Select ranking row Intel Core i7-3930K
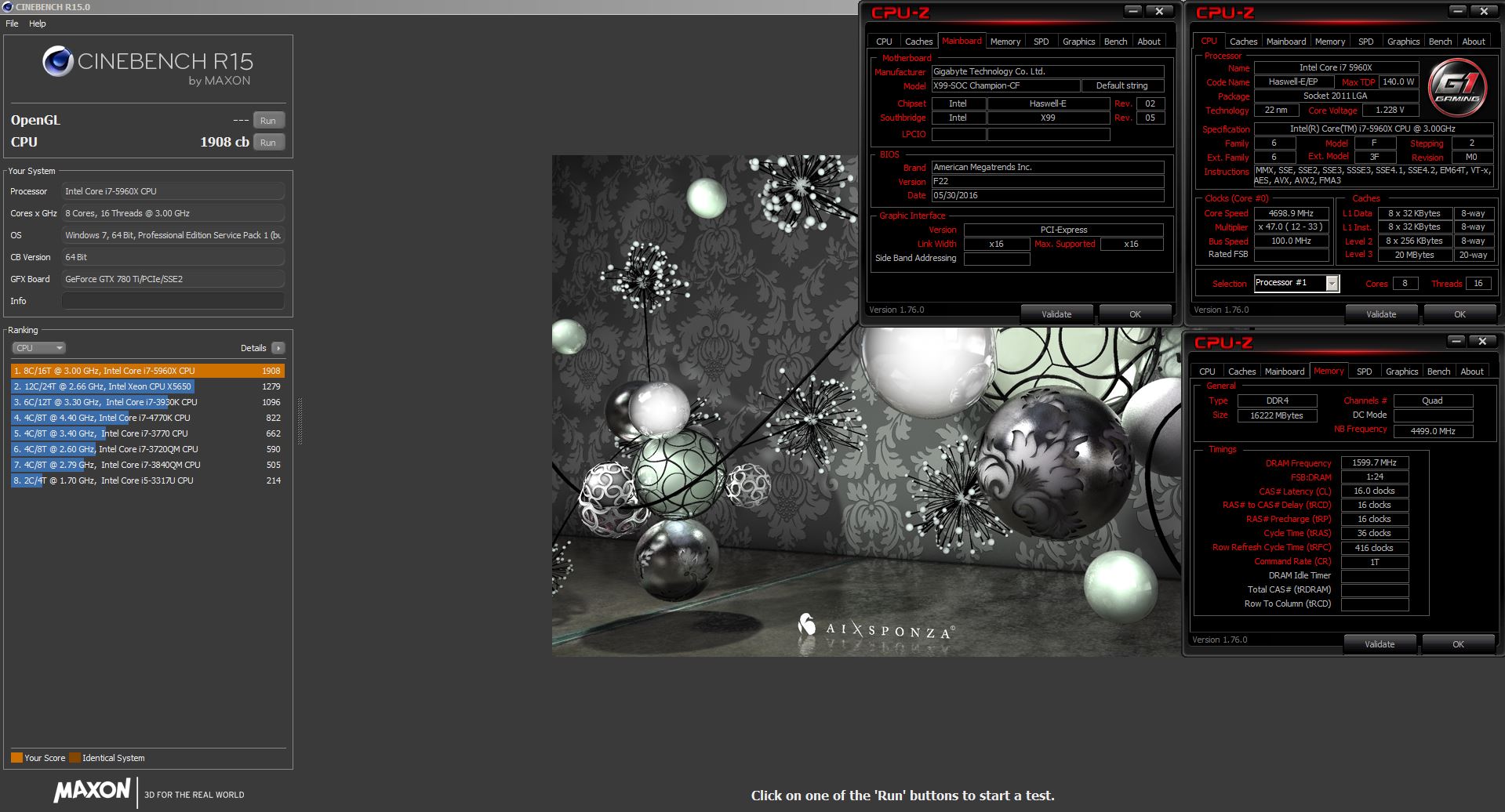1505x812 pixels. pyautogui.click(x=147, y=402)
